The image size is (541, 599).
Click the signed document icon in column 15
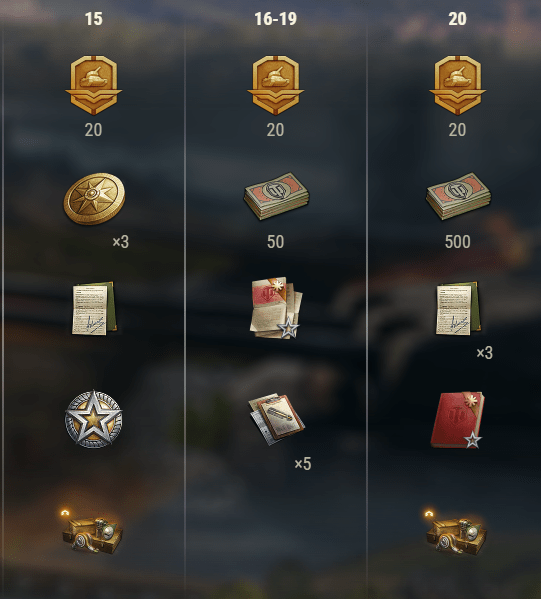point(94,308)
